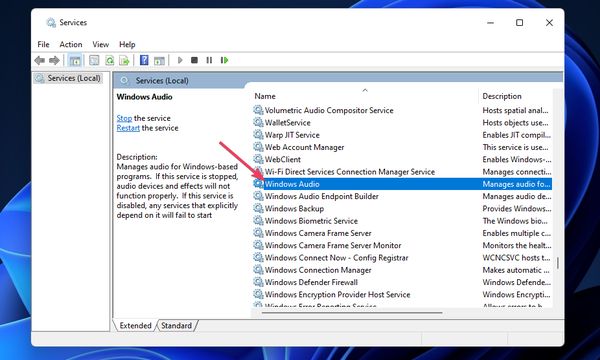Select the Windows Connection Manager name text

[318, 270]
